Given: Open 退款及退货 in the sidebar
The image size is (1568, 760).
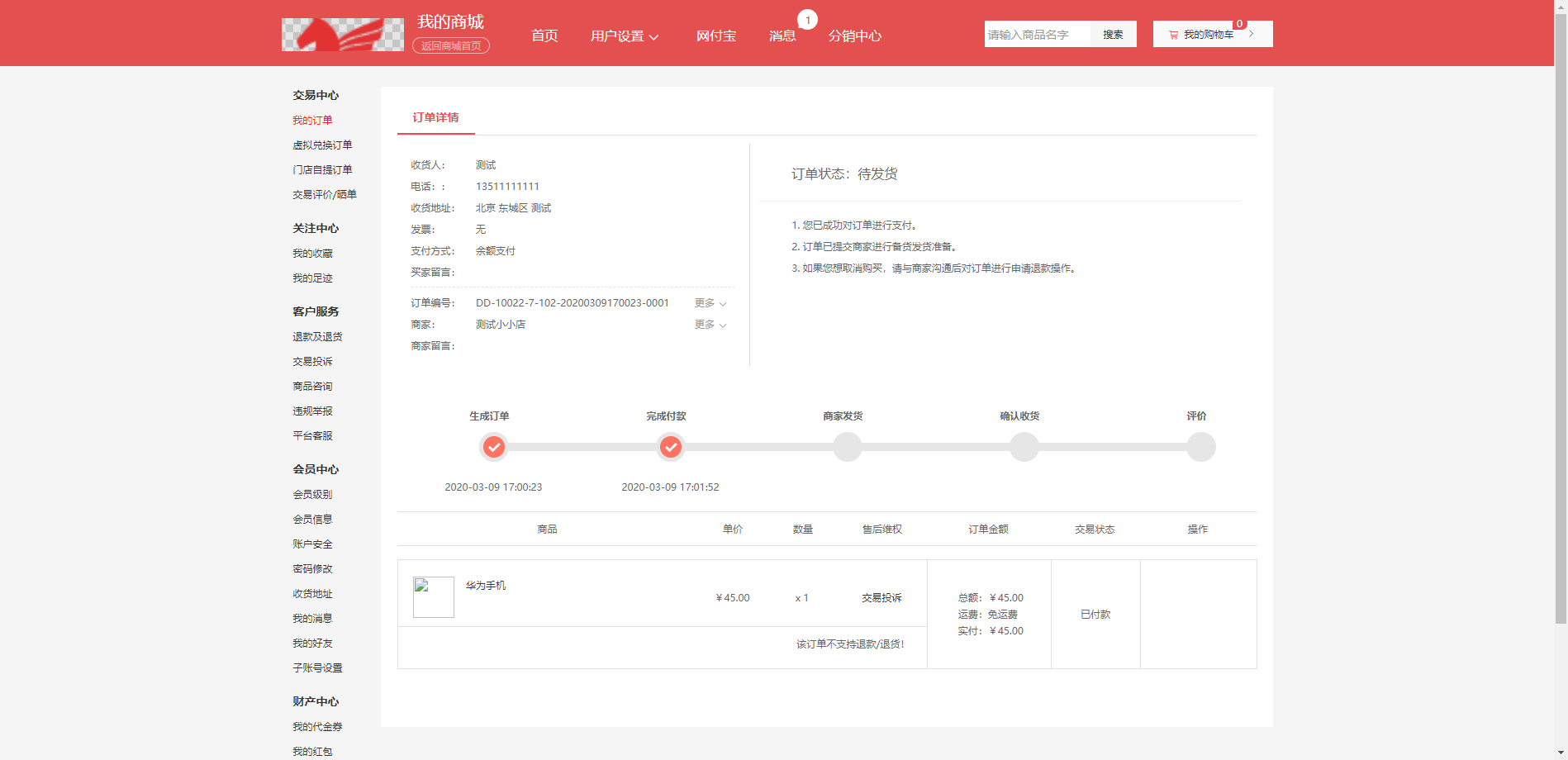Looking at the screenshot, I should [317, 337].
